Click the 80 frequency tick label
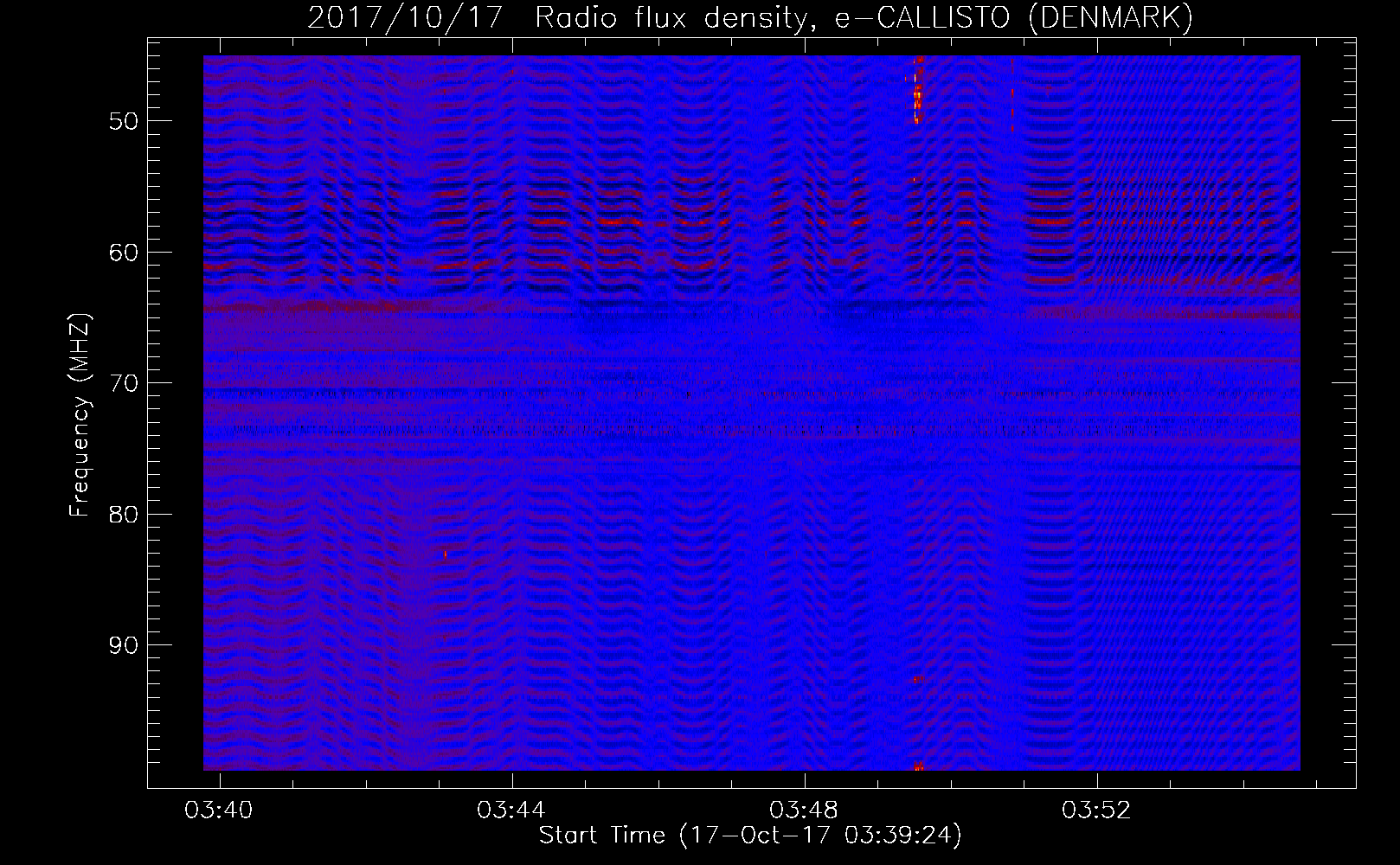1400x865 pixels. [x=124, y=515]
